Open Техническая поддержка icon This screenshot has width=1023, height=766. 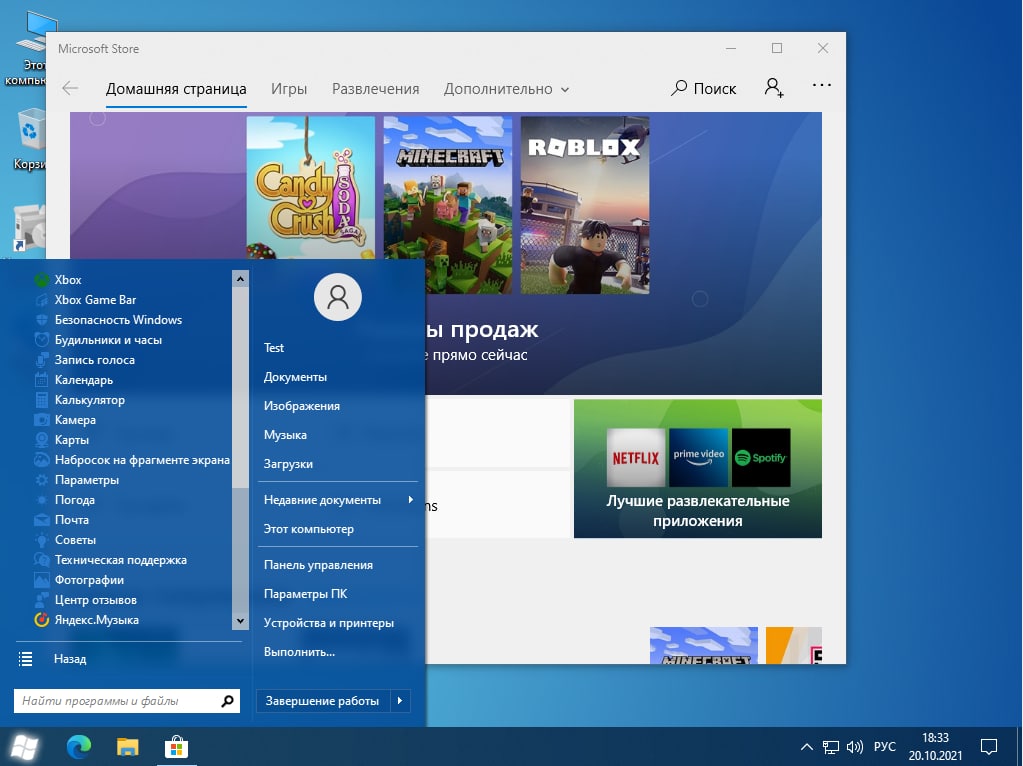coord(42,560)
